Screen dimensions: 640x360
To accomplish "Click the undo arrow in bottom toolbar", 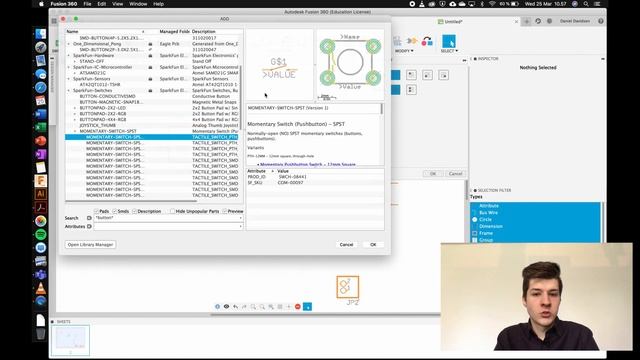I will coord(236,307).
